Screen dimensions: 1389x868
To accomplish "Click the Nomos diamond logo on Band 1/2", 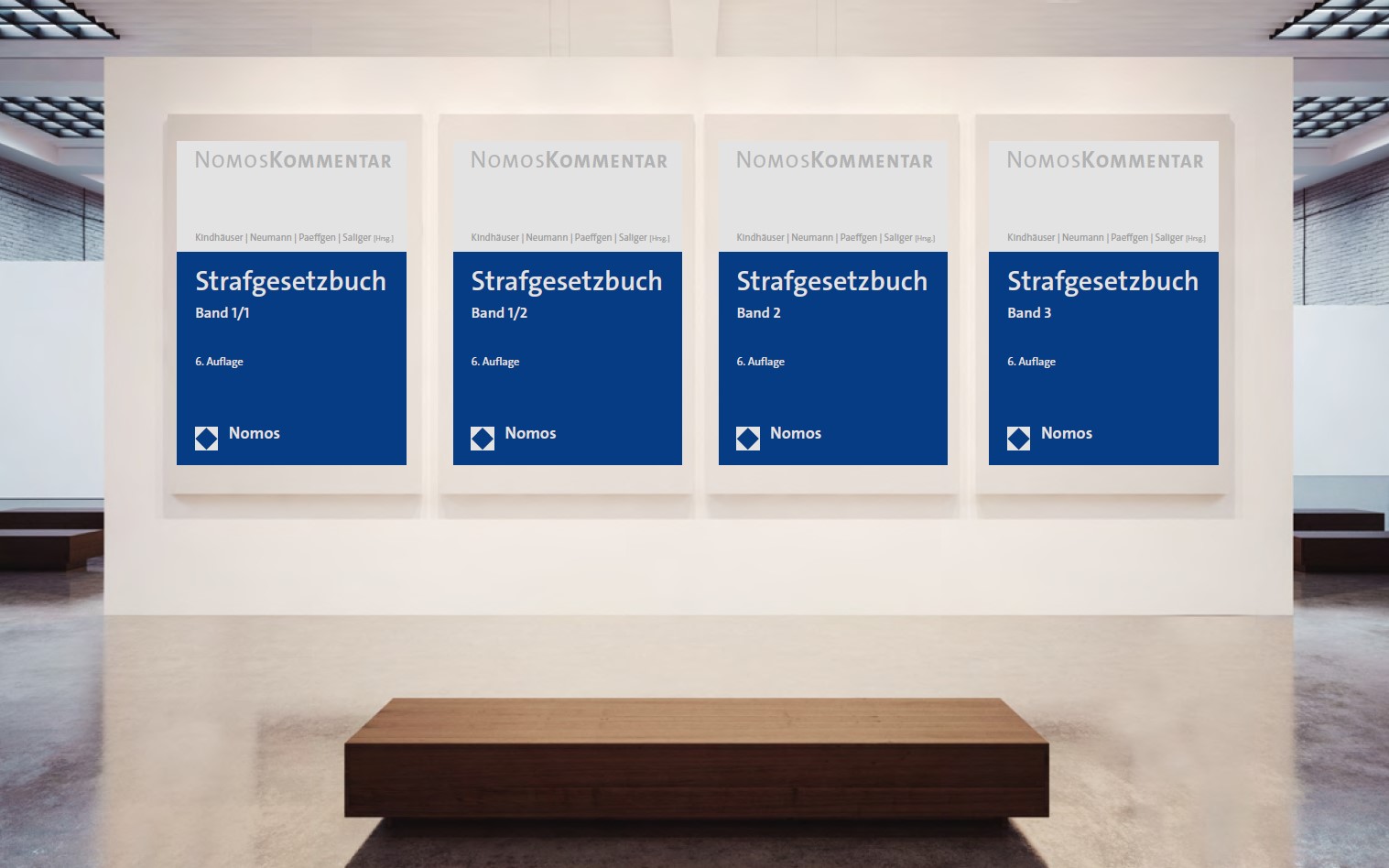I will [483, 439].
